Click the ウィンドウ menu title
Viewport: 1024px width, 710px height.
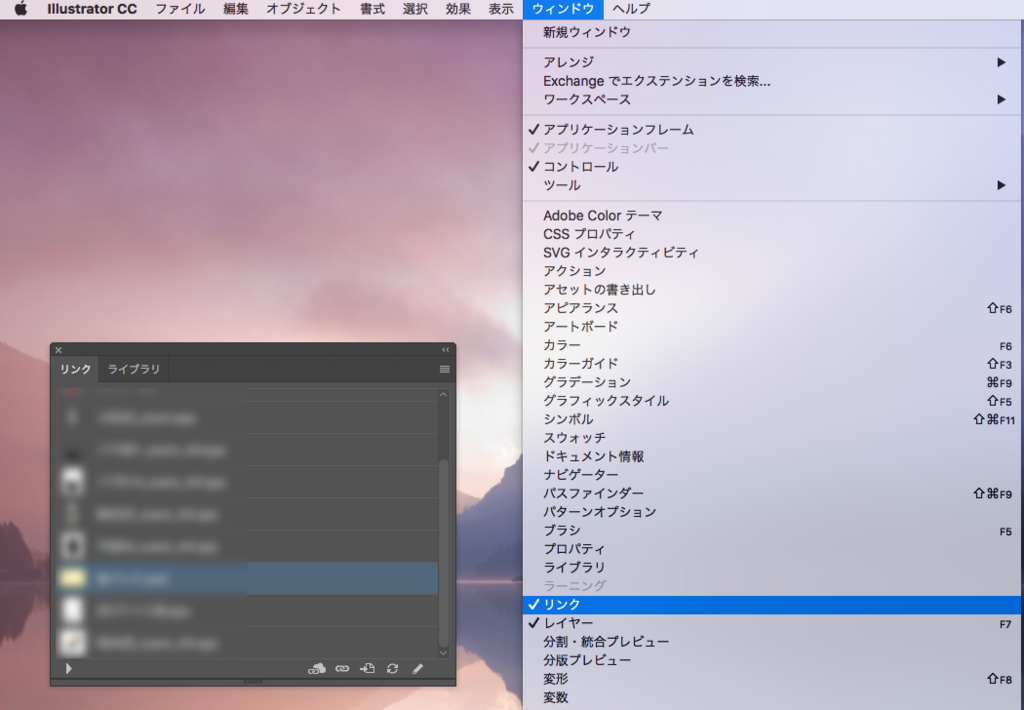(x=563, y=8)
